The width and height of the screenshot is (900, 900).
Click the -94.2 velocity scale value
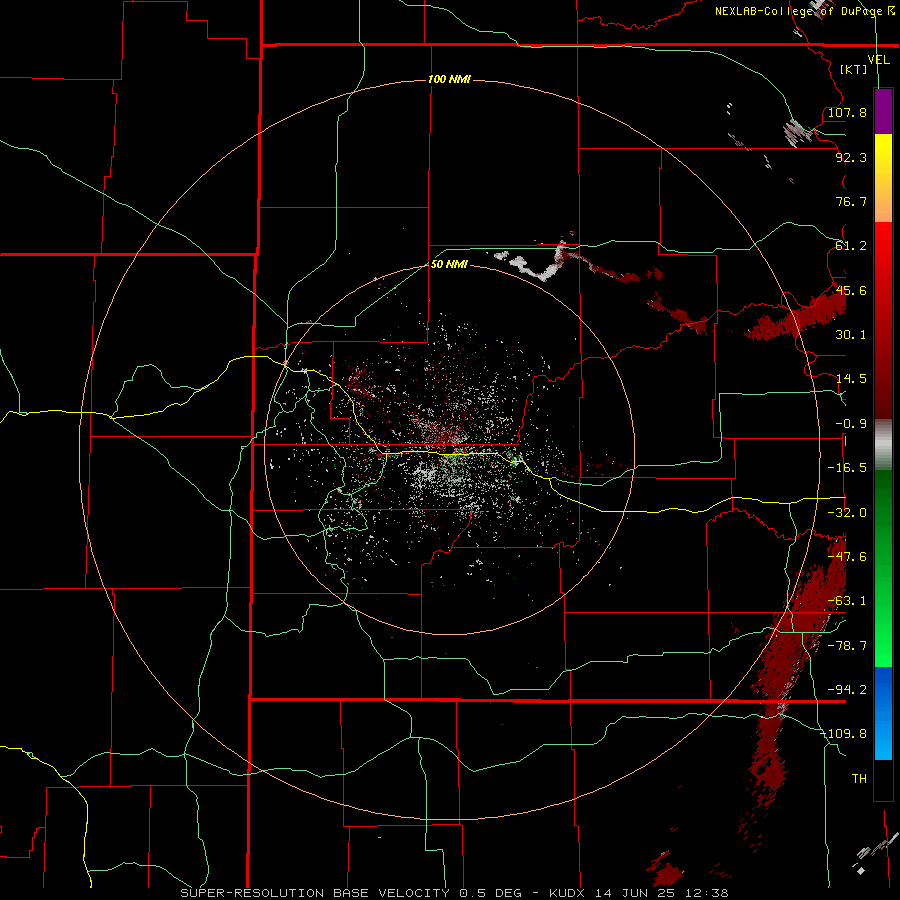[x=847, y=690]
